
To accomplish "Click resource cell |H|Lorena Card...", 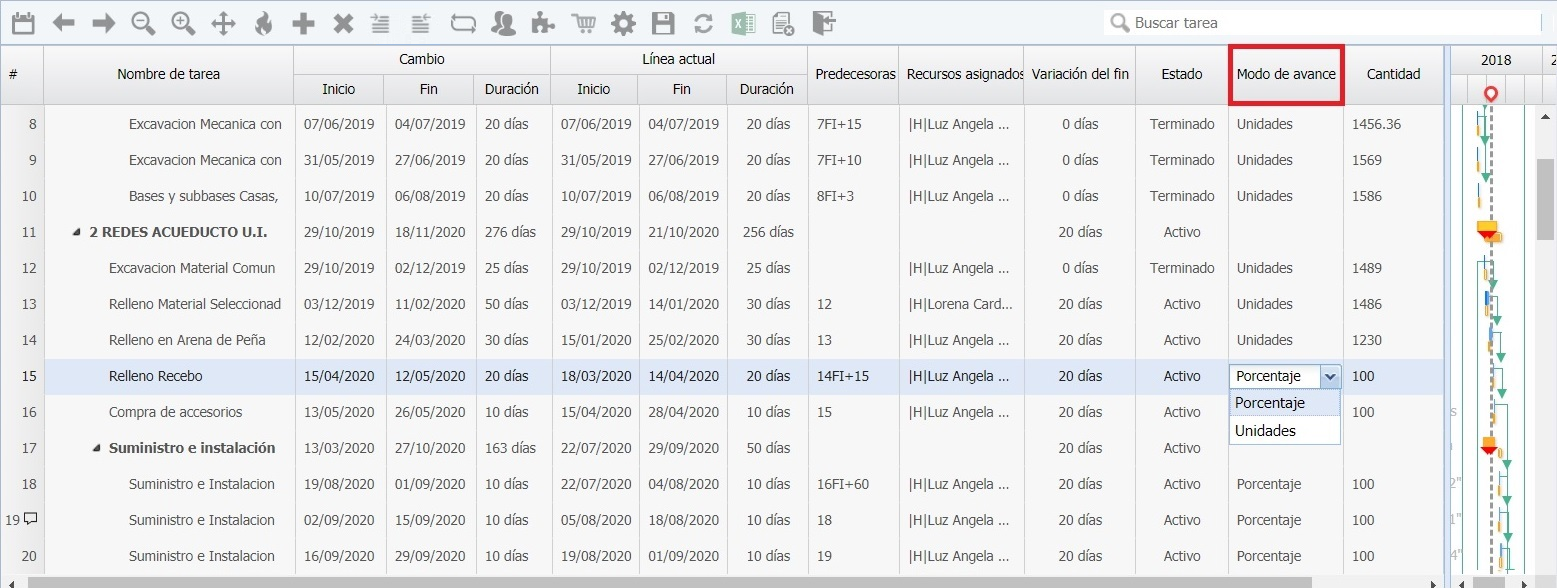I will (960, 304).
